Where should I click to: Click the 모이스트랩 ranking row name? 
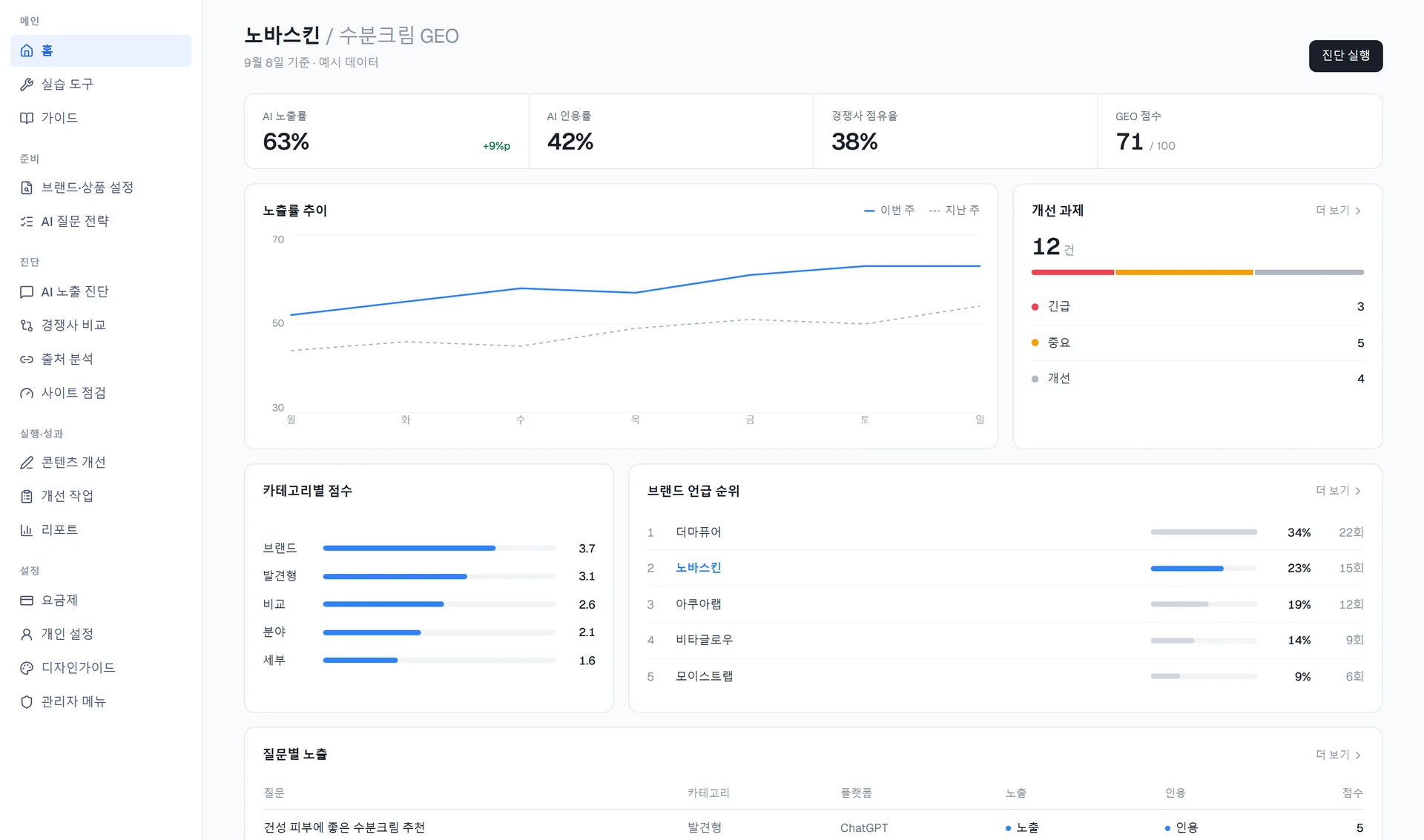[x=704, y=676]
